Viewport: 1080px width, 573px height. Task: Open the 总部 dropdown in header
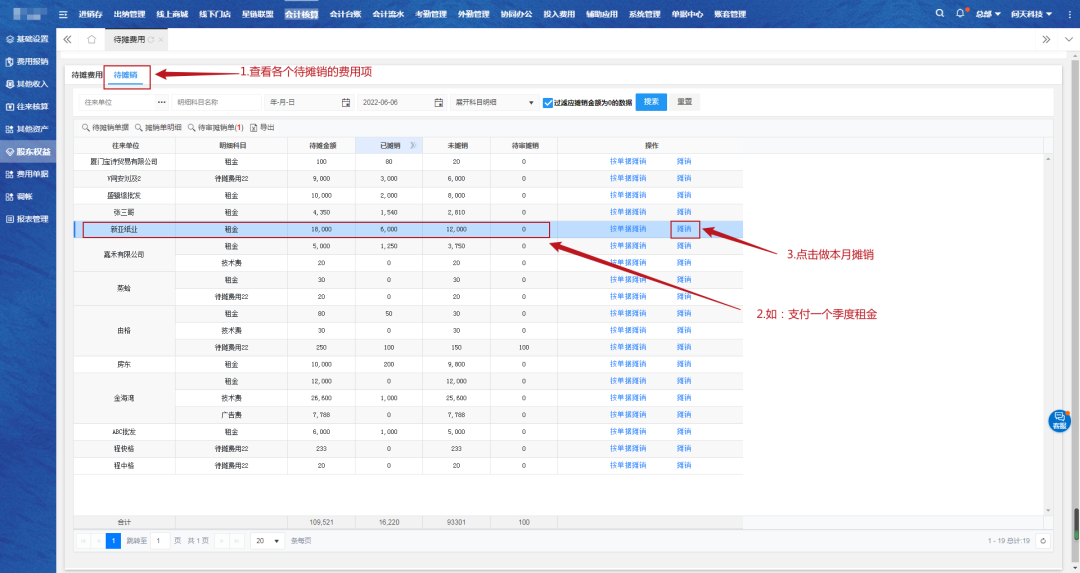(x=988, y=14)
